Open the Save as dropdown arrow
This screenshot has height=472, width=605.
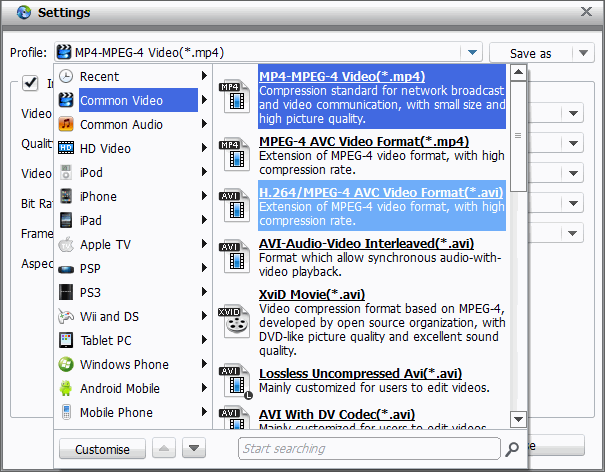pyautogui.click(x=583, y=52)
